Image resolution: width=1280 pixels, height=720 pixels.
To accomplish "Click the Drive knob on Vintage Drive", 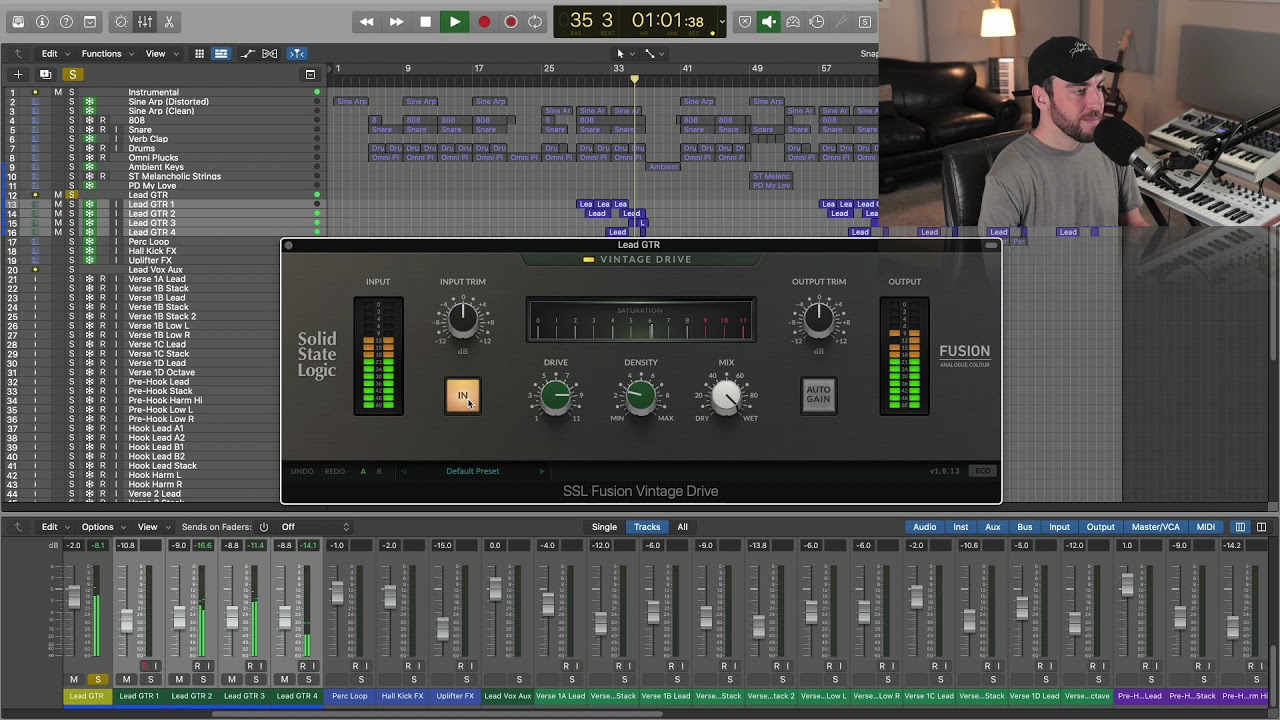I will click(556, 397).
